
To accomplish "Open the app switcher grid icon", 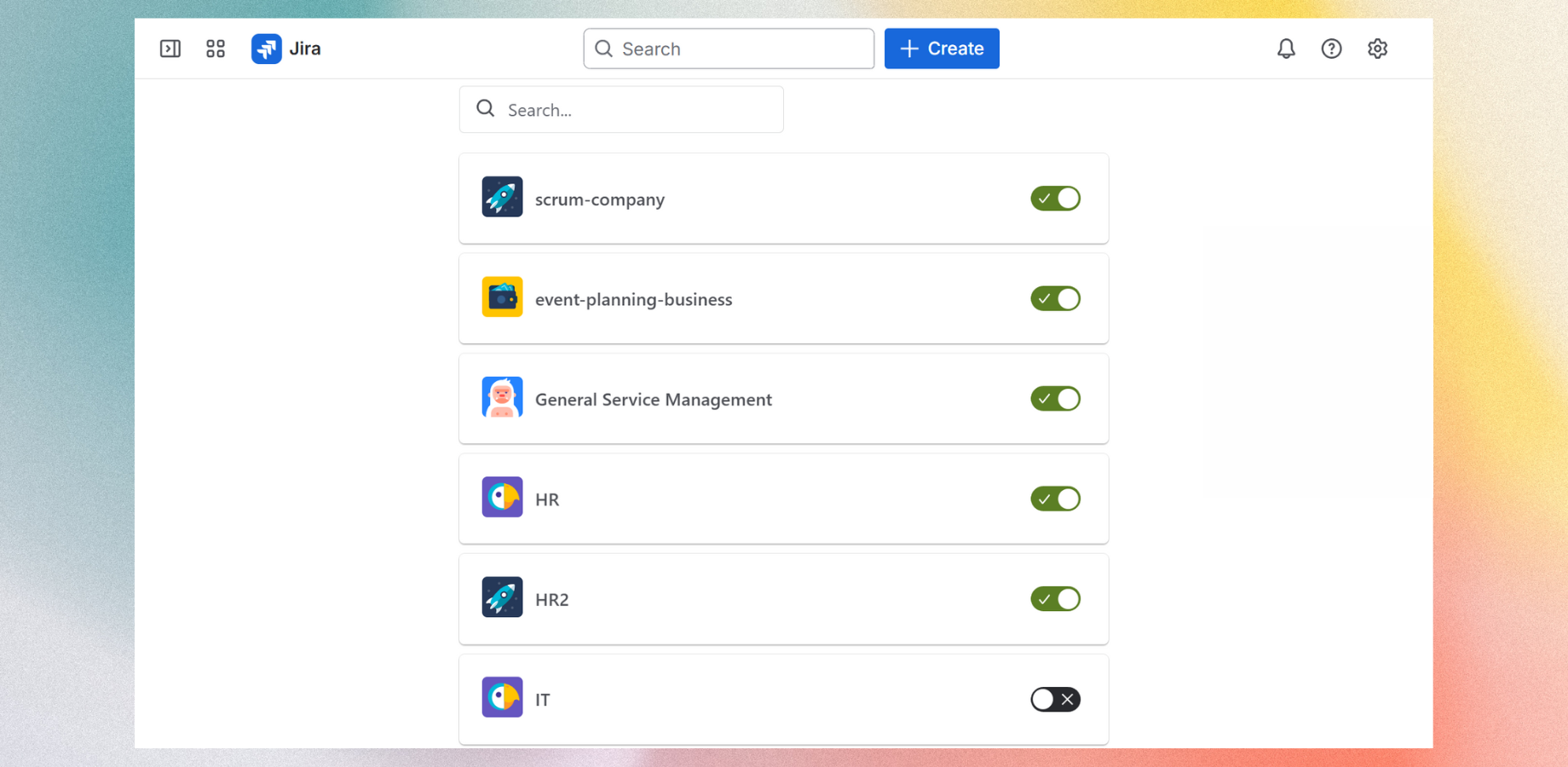I will pos(215,49).
